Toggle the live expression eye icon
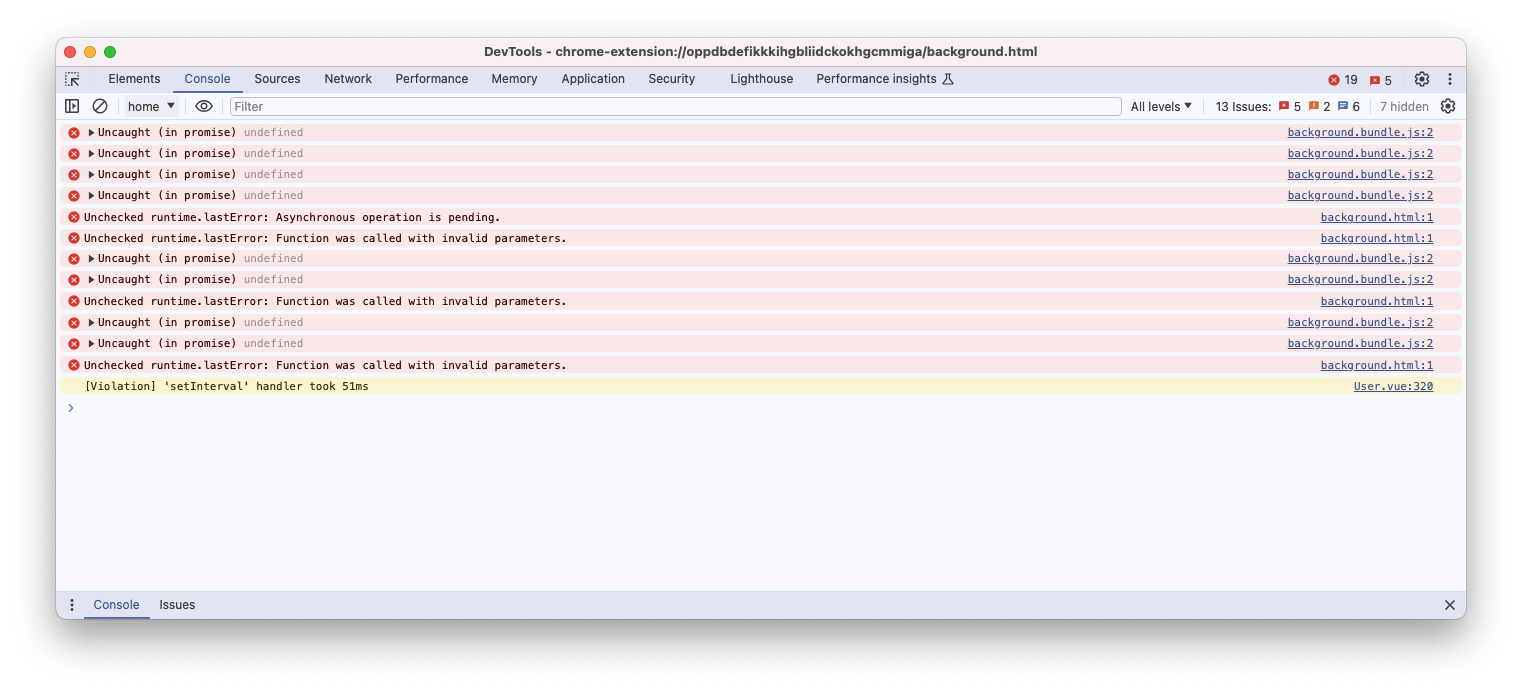 coord(204,106)
